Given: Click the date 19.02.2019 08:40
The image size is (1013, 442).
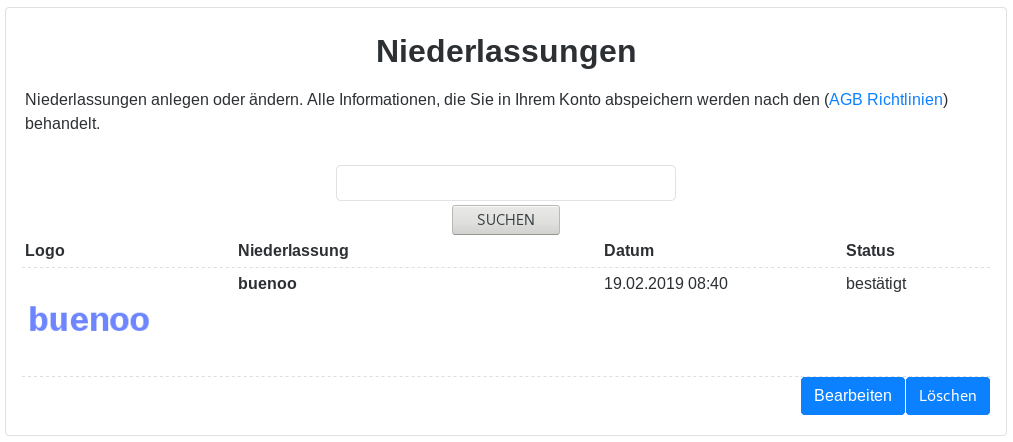Looking at the screenshot, I should coord(665,283).
